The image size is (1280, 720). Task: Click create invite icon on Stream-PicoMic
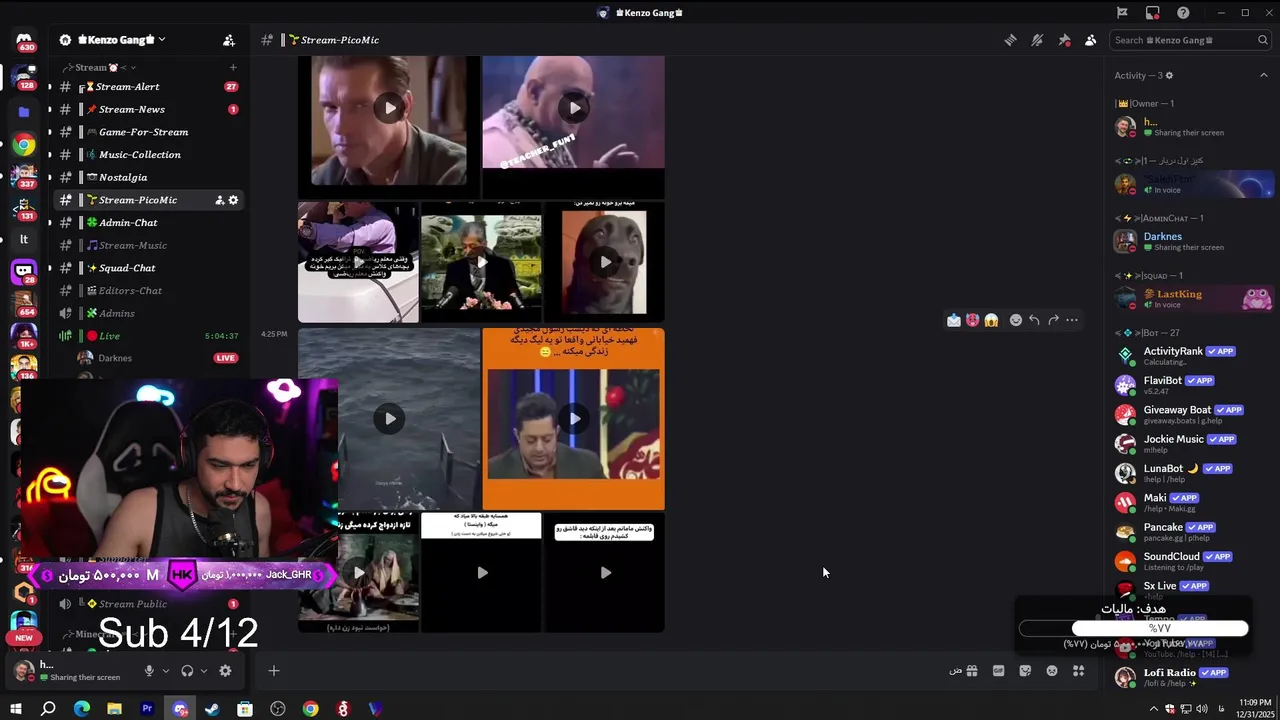(x=220, y=200)
